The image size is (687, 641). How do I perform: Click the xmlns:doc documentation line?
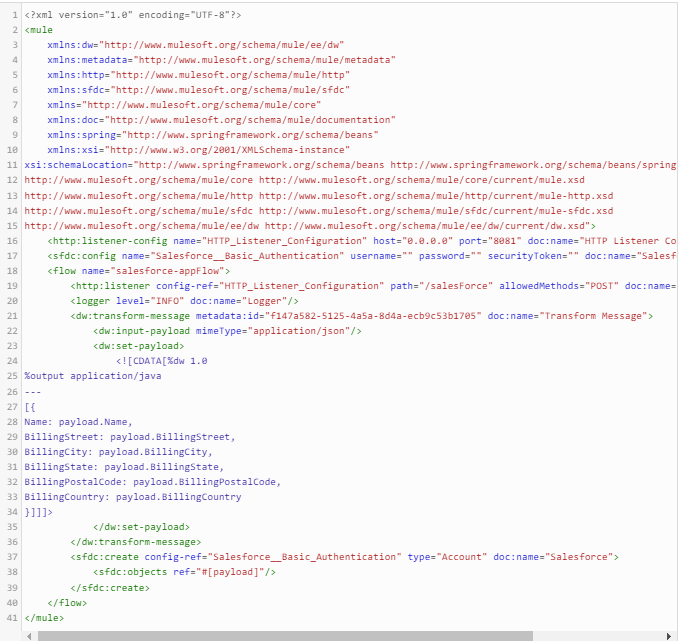221,120
